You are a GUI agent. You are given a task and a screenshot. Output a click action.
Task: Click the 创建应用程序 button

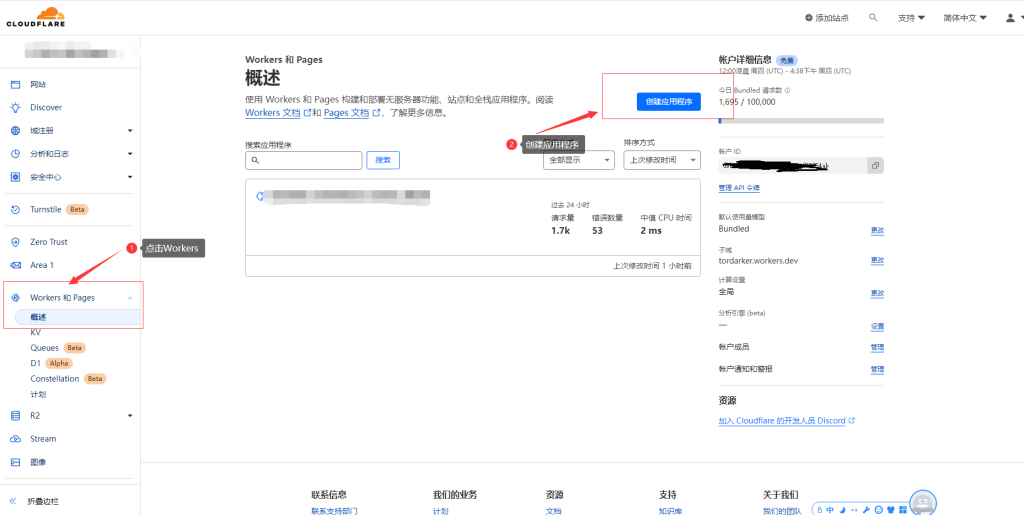(x=669, y=101)
